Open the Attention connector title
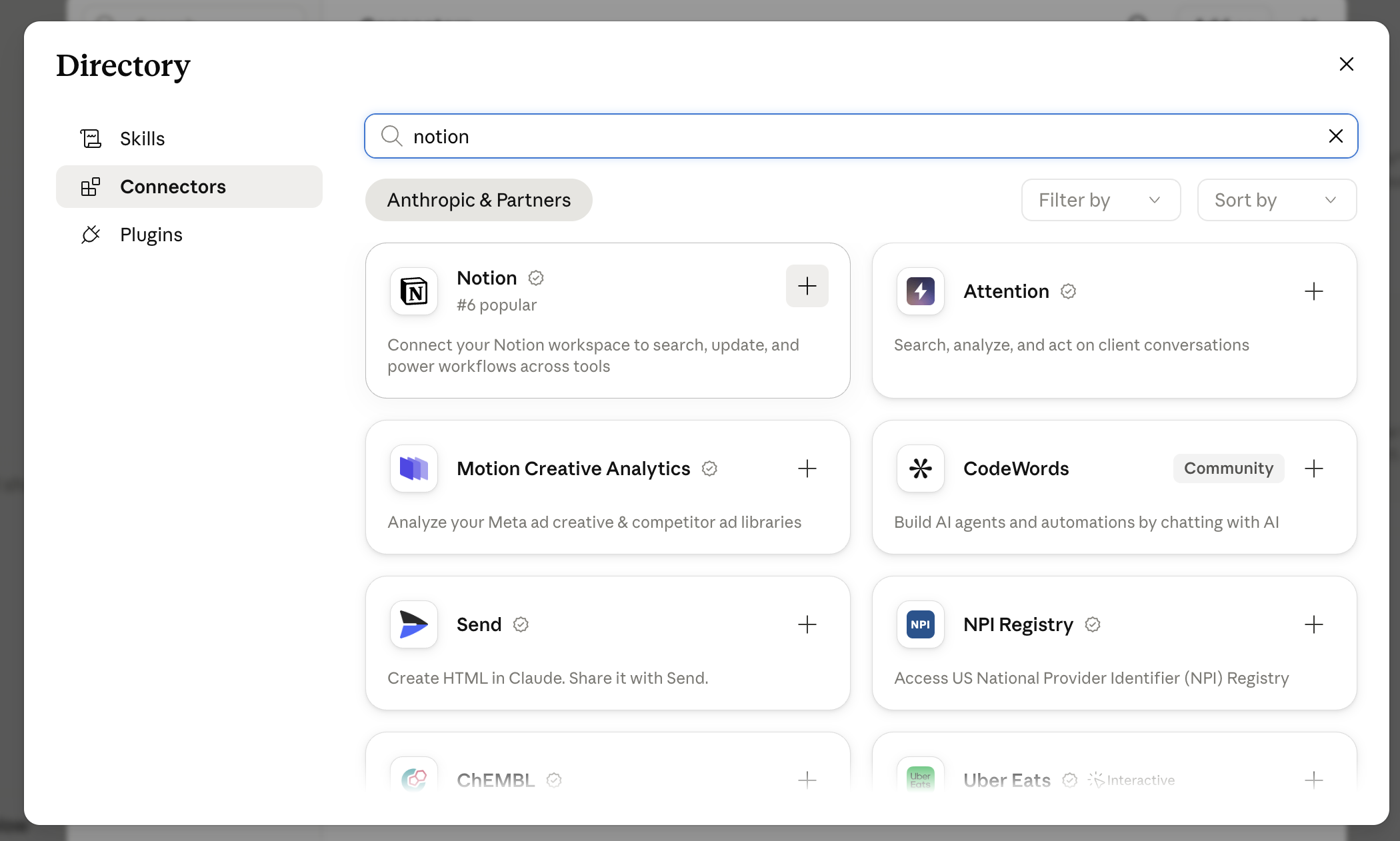The height and width of the screenshot is (841, 1400). [x=1006, y=291]
